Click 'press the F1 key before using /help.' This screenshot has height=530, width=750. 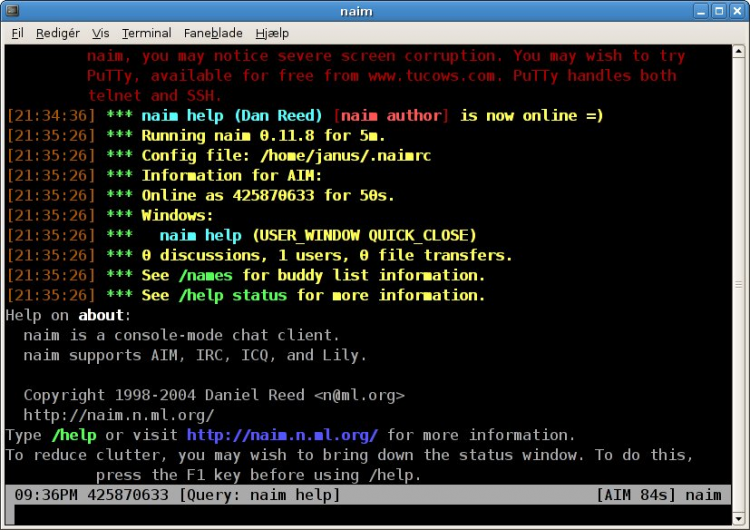pos(258,475)
